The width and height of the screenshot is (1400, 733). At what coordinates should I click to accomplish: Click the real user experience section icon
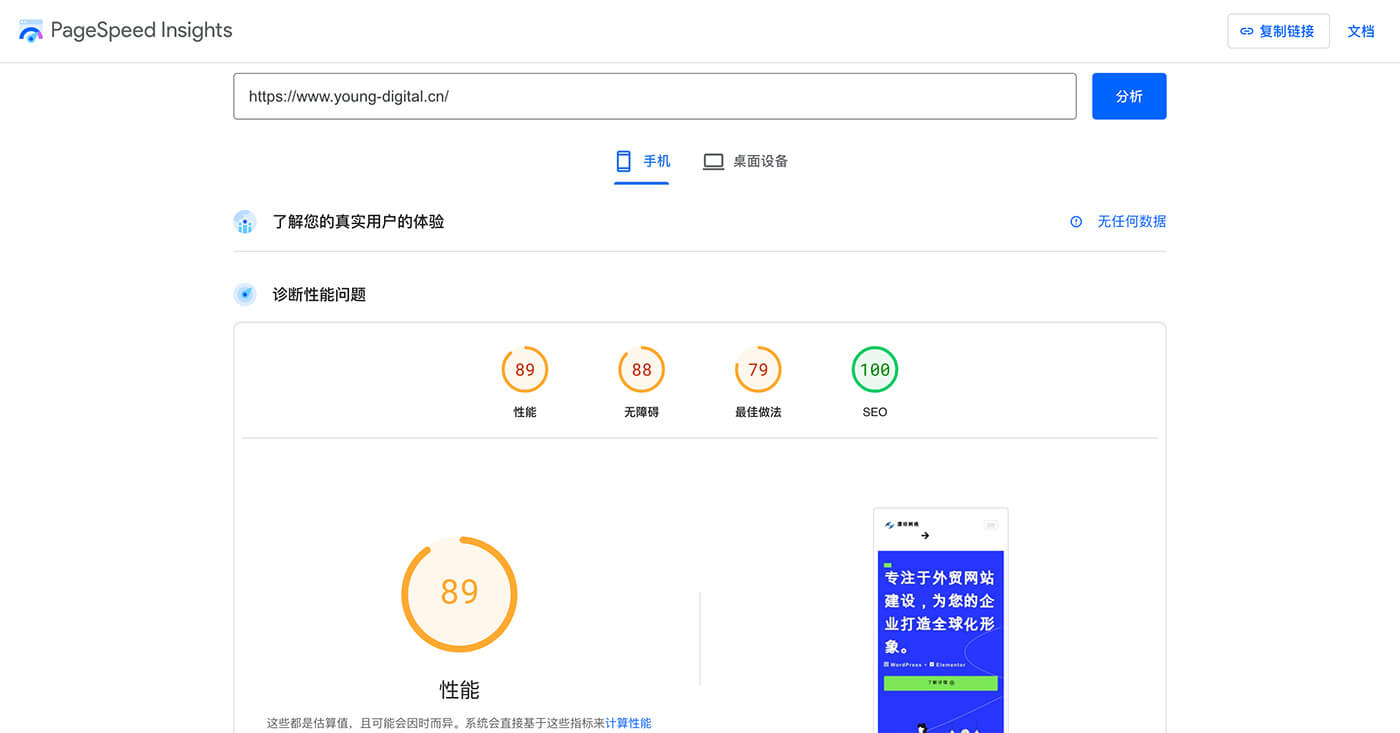tap(245, 222)
